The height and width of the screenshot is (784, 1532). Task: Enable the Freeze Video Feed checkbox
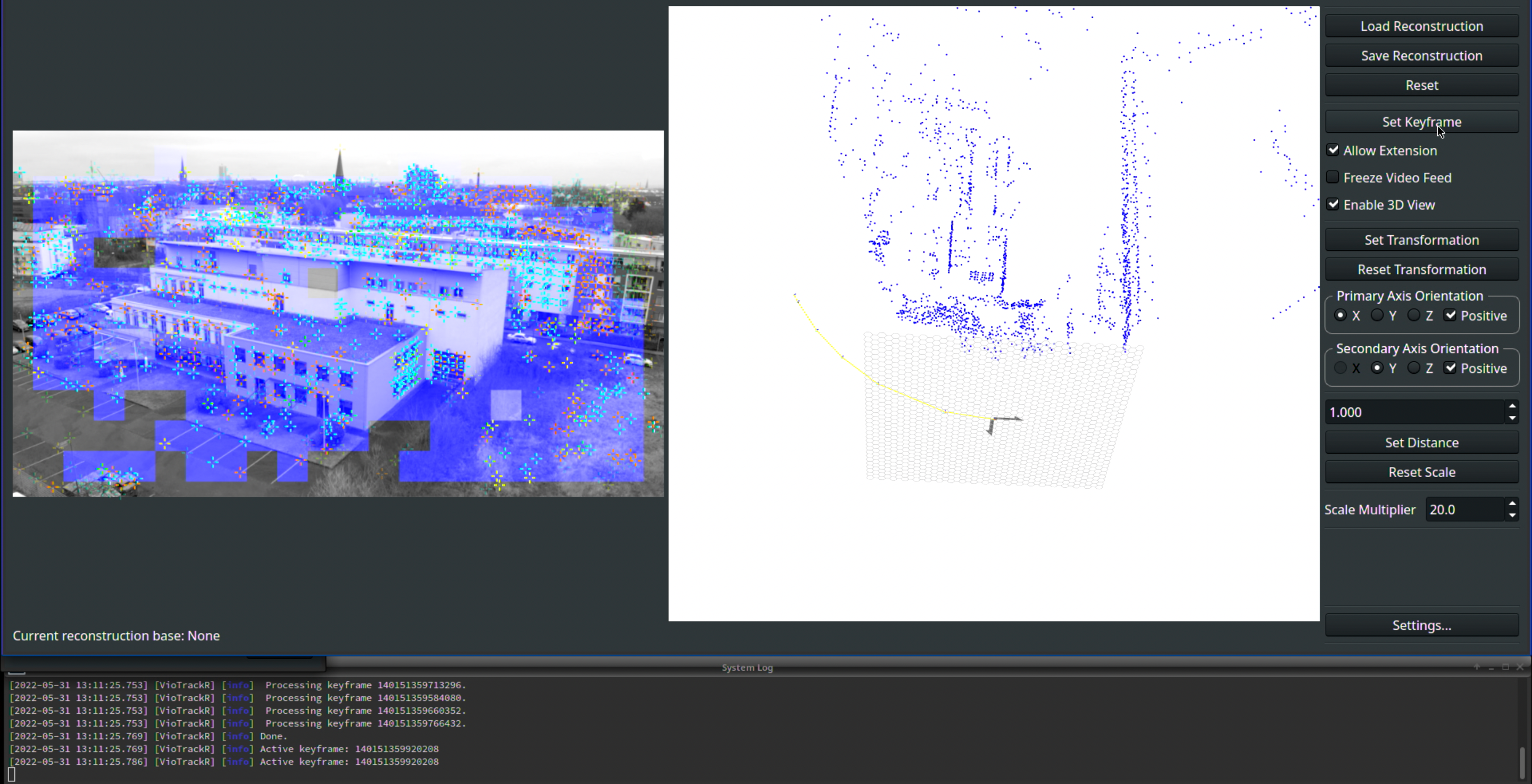coord(1333,177)
